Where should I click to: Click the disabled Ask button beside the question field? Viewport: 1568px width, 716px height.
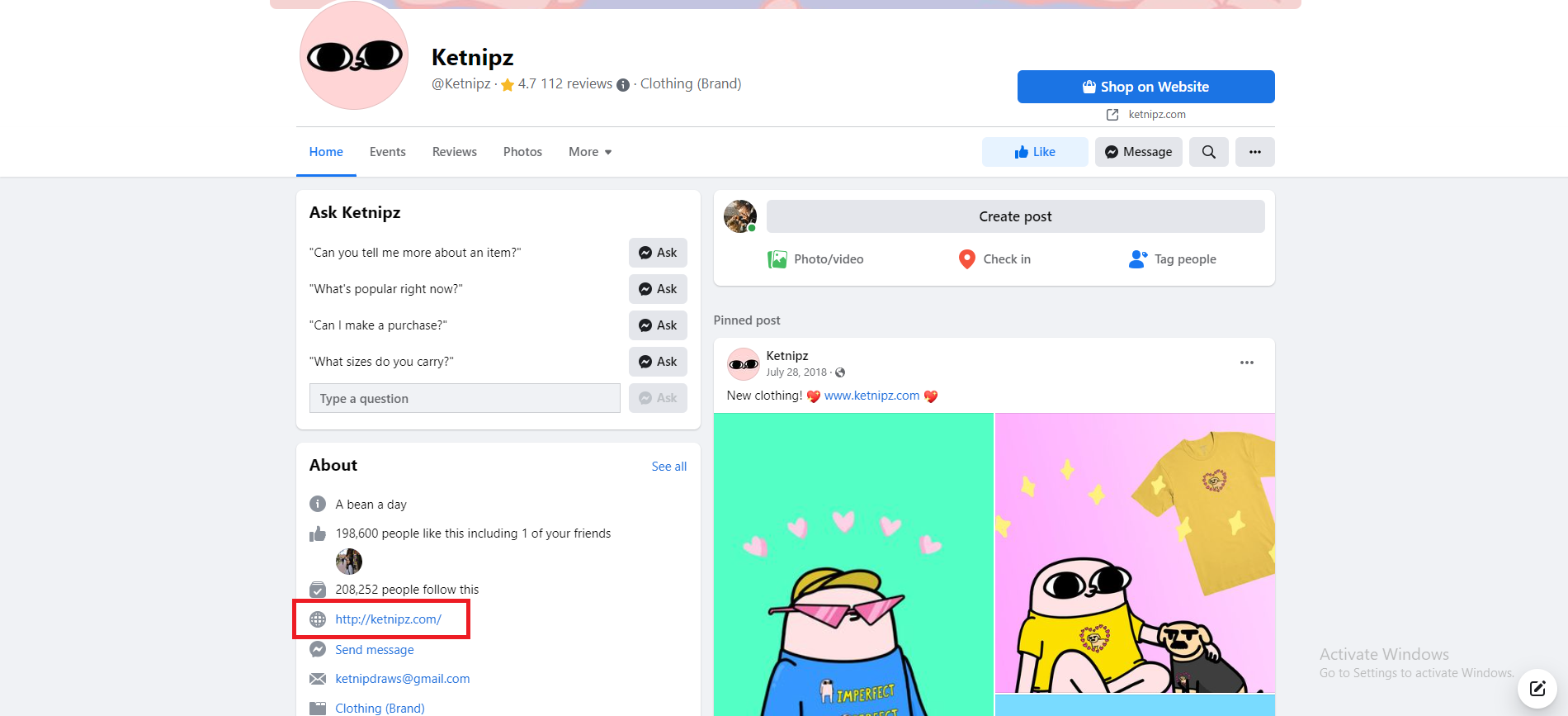658,398
